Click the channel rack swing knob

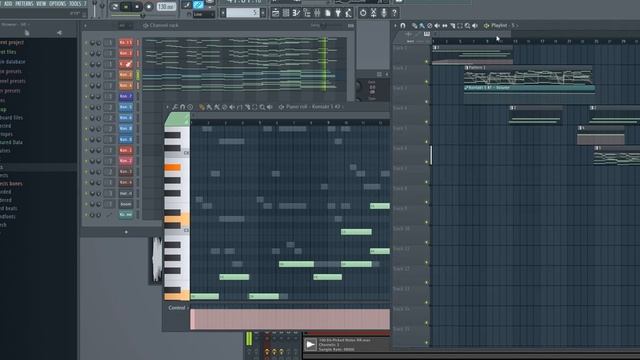tap(323, 25)
